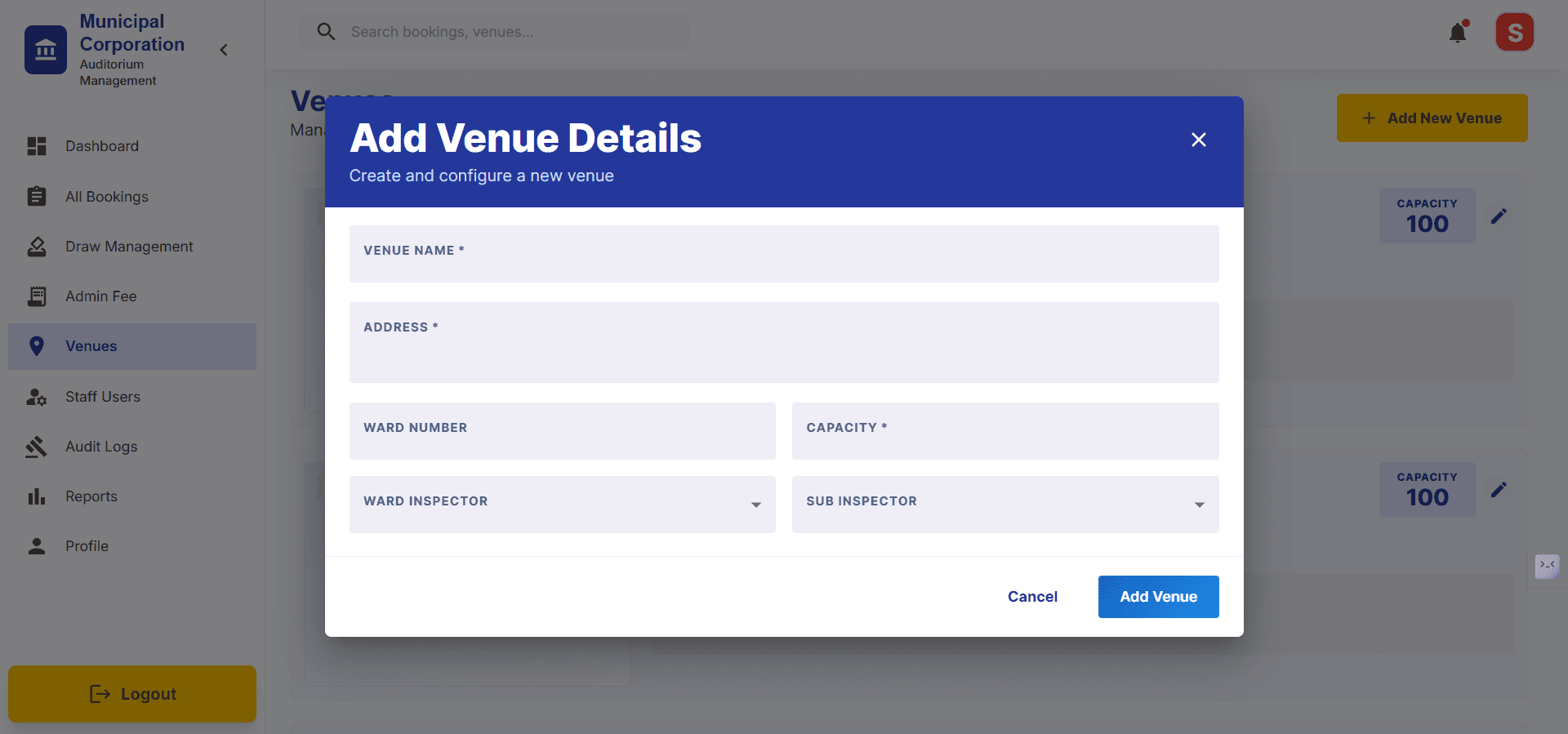The width and height of the screenshot is (1568, 734).
Task: Click the Dashboard grid icon
Action: click(x=37, y=146)
